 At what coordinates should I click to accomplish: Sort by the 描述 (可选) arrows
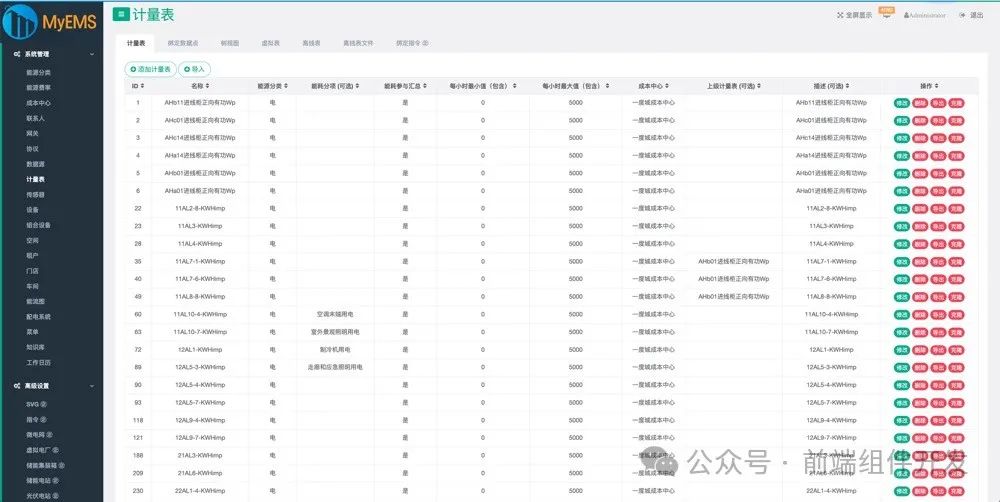(x=847, y=85)
